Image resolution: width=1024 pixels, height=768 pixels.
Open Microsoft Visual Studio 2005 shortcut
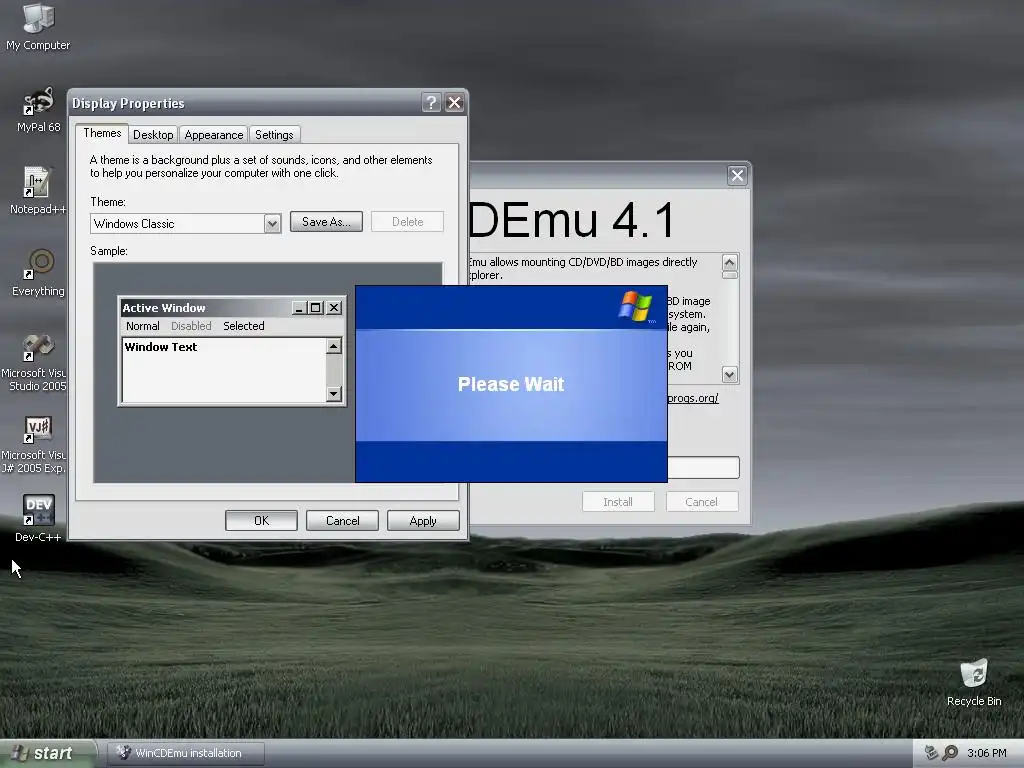(34, 362)
